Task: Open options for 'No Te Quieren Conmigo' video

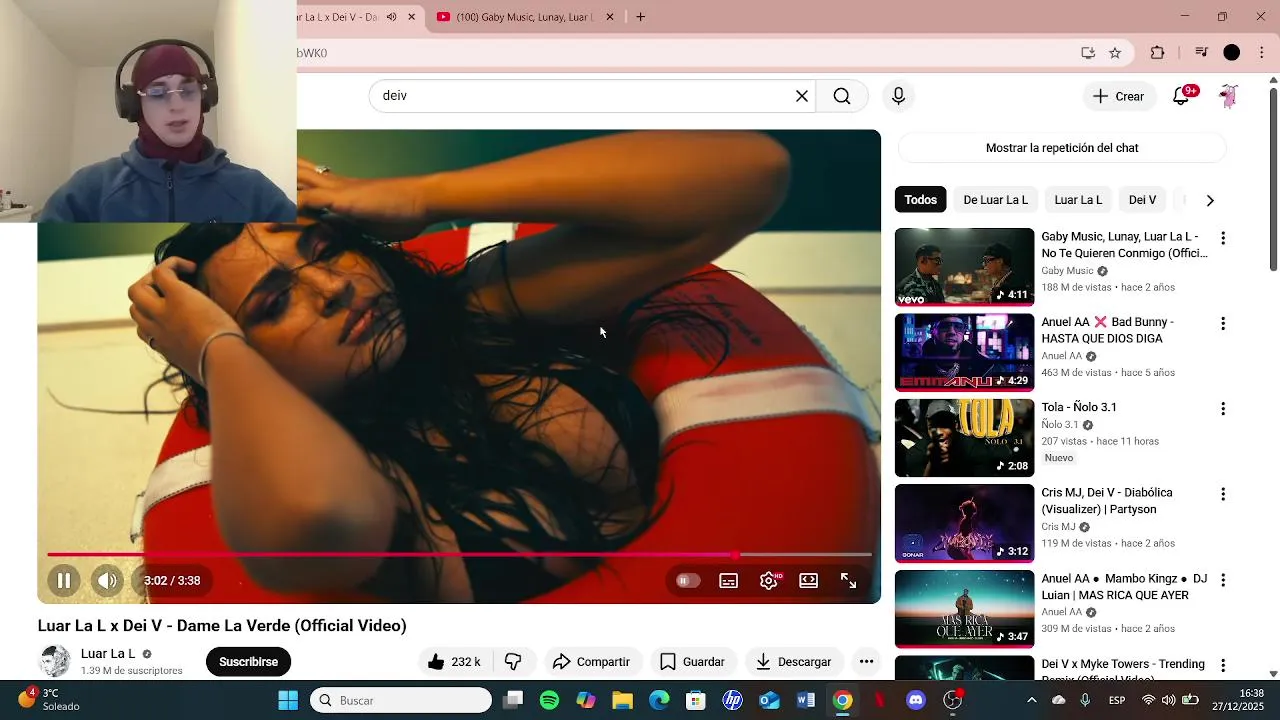Action: tap(1222, 238)
